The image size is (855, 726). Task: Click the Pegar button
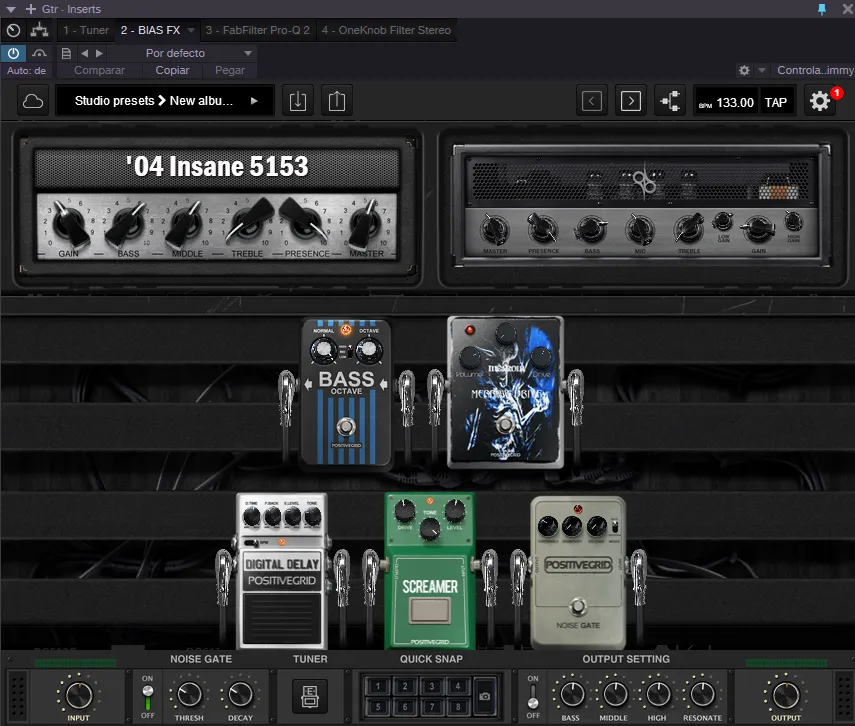230,70
